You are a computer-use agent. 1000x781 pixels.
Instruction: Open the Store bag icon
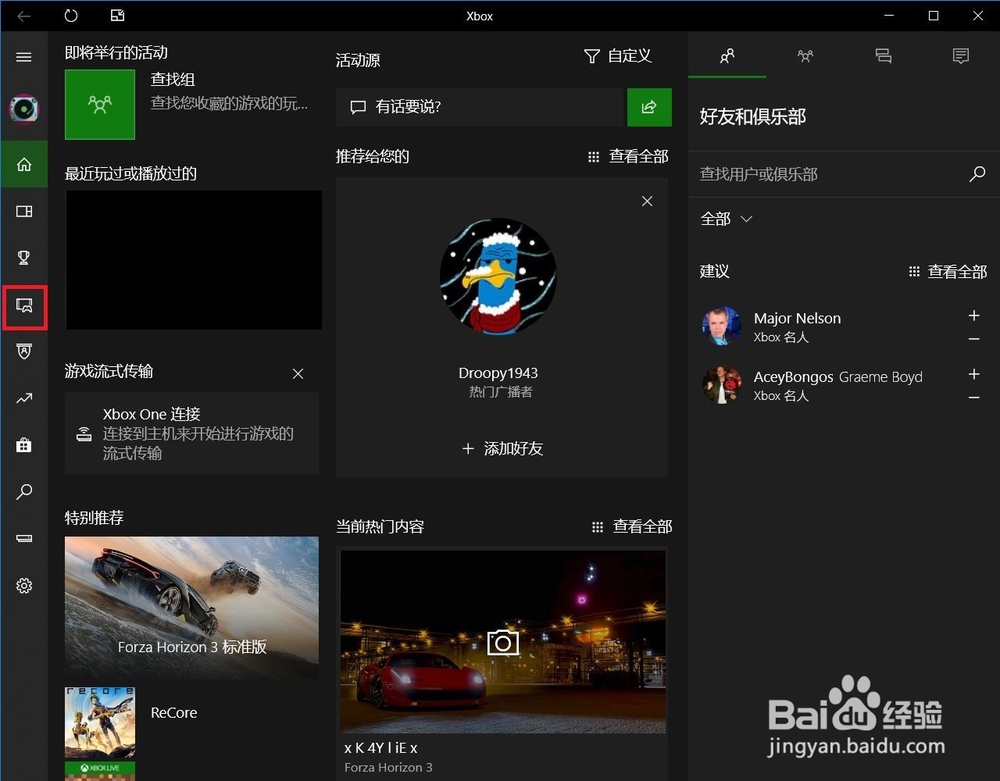[24, 444]
